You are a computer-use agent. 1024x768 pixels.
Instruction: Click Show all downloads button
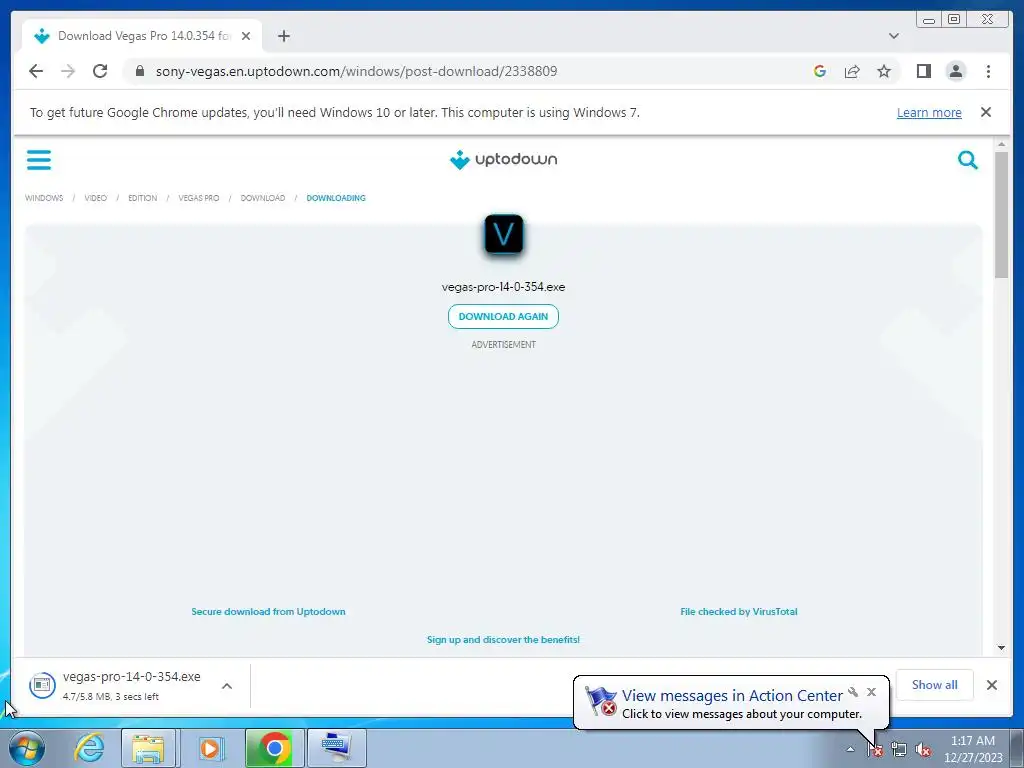click(935, 685)
